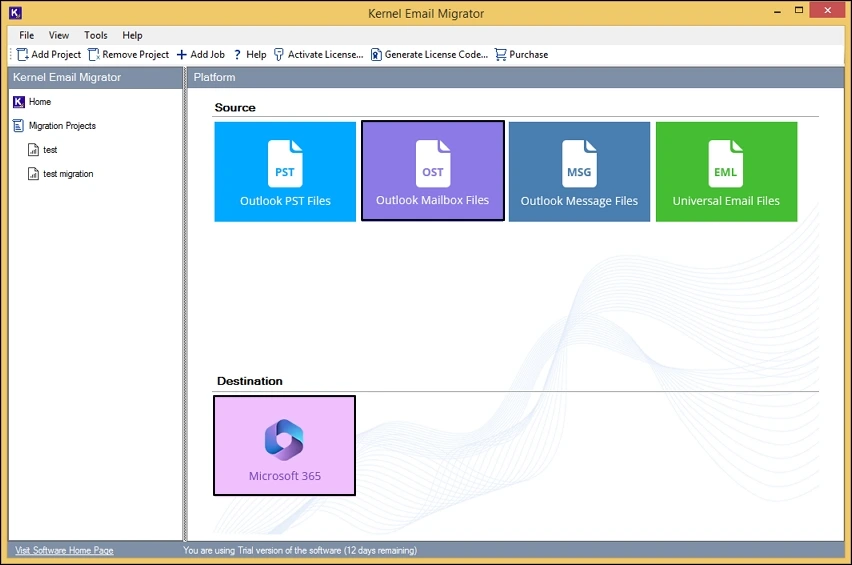Click the Purchase shopping cart icon

[x=500, y=54]
